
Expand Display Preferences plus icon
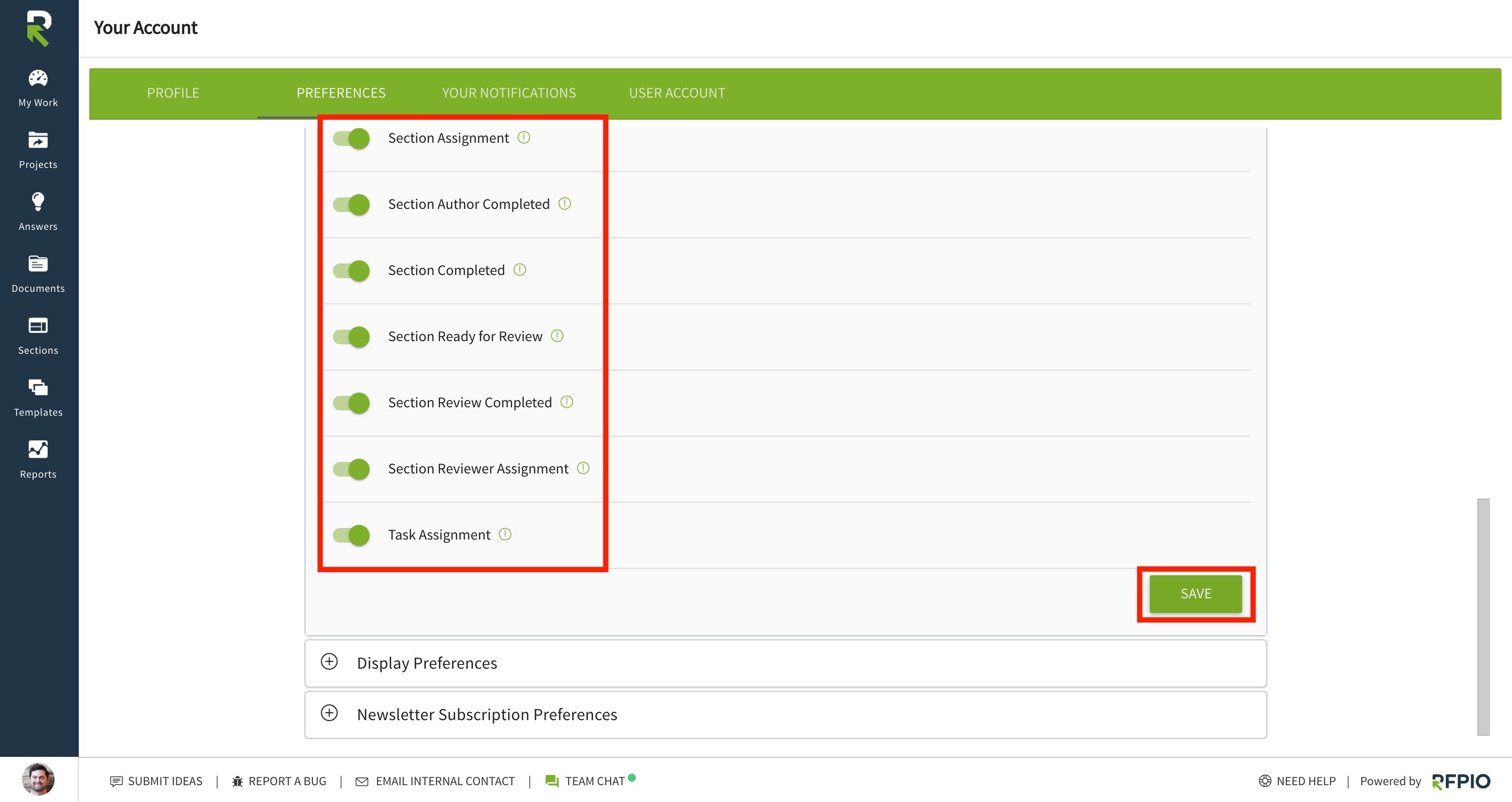coord(329,662)
